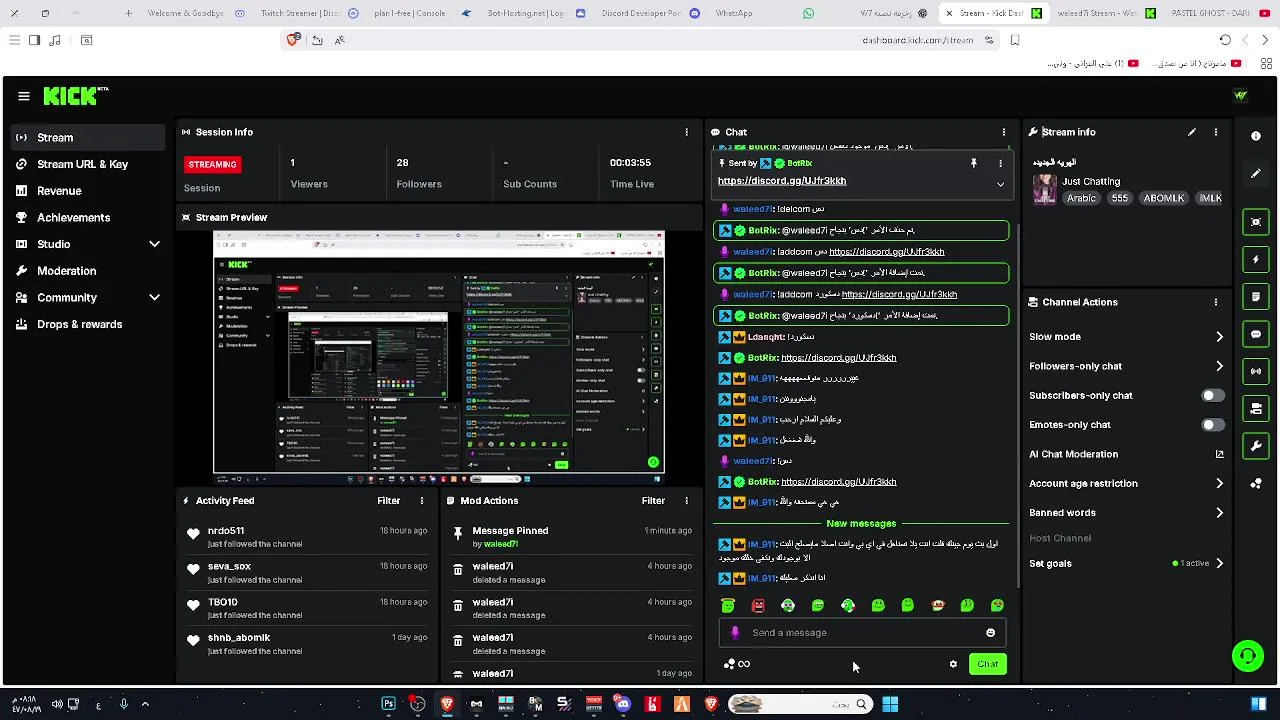Click the Windows Start button
The height and width of the screenshot is (720, 1280).
[890, 704]
